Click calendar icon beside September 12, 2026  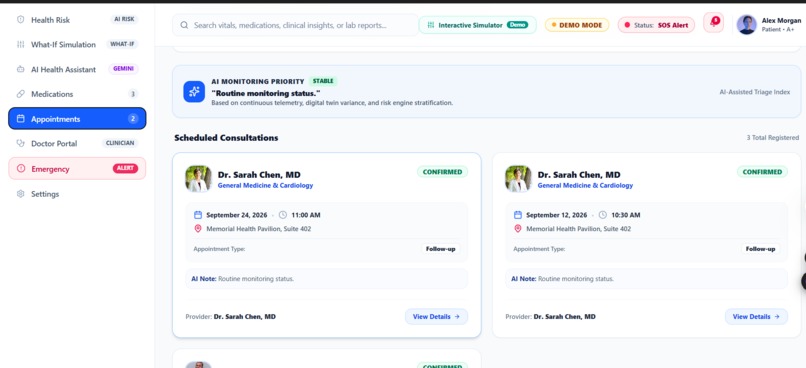coord(518,215)
